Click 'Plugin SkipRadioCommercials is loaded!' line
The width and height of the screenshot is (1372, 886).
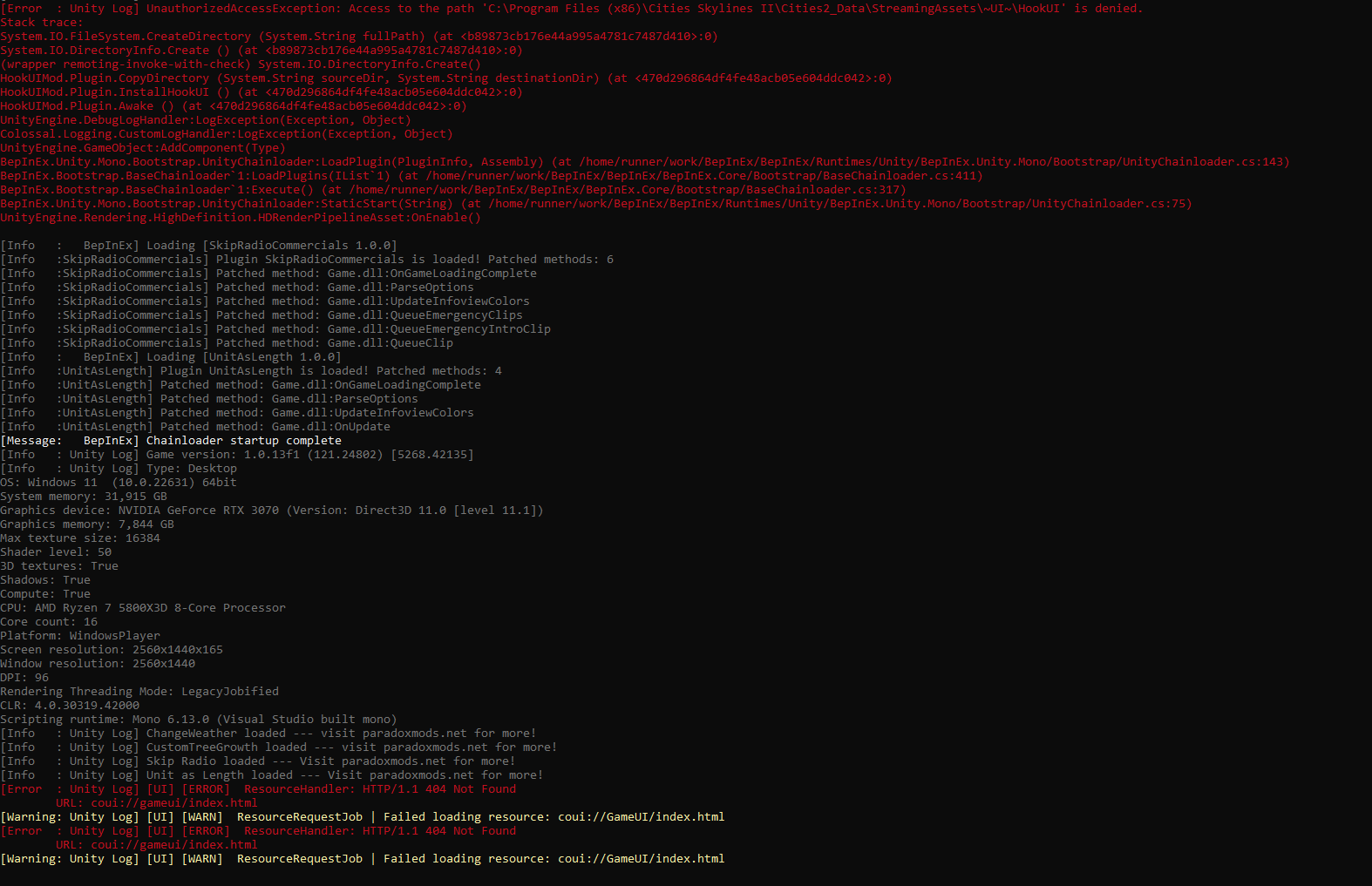(x=307, y=260)
